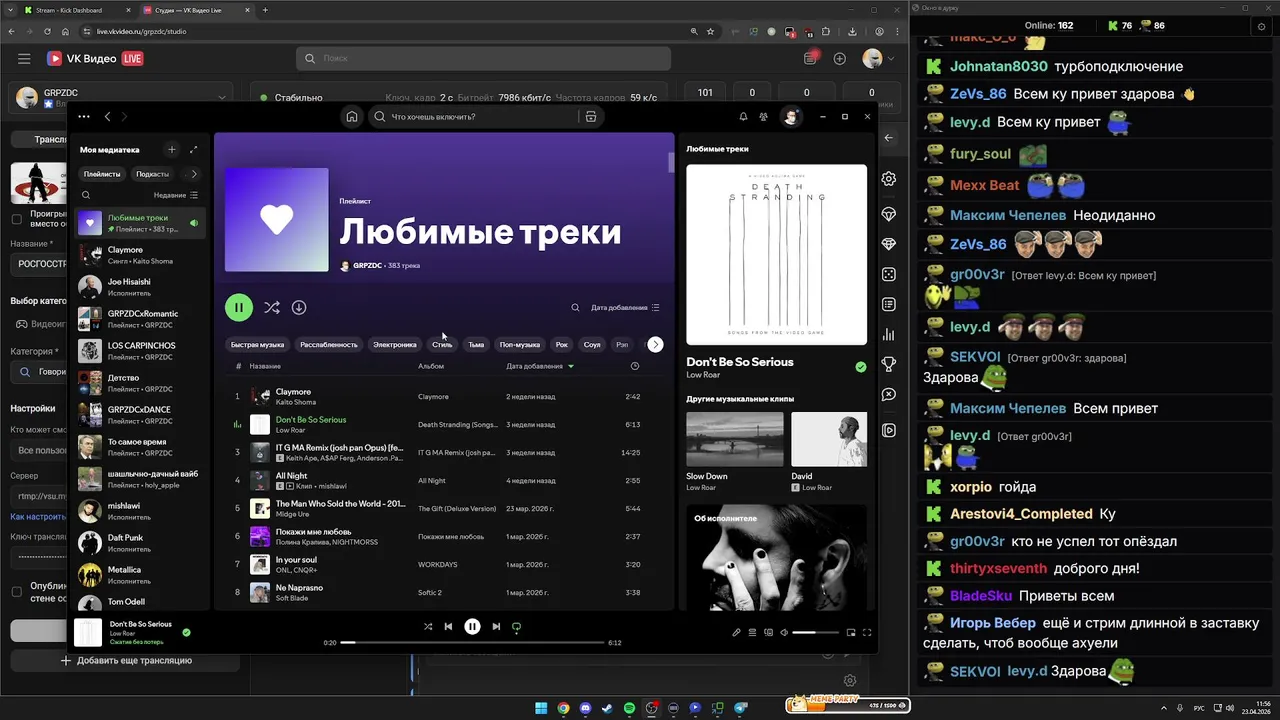Viewport: 1280px width, 720px height.
Task: Open Spotify miniplayer icon
Action: coord(851,632)
